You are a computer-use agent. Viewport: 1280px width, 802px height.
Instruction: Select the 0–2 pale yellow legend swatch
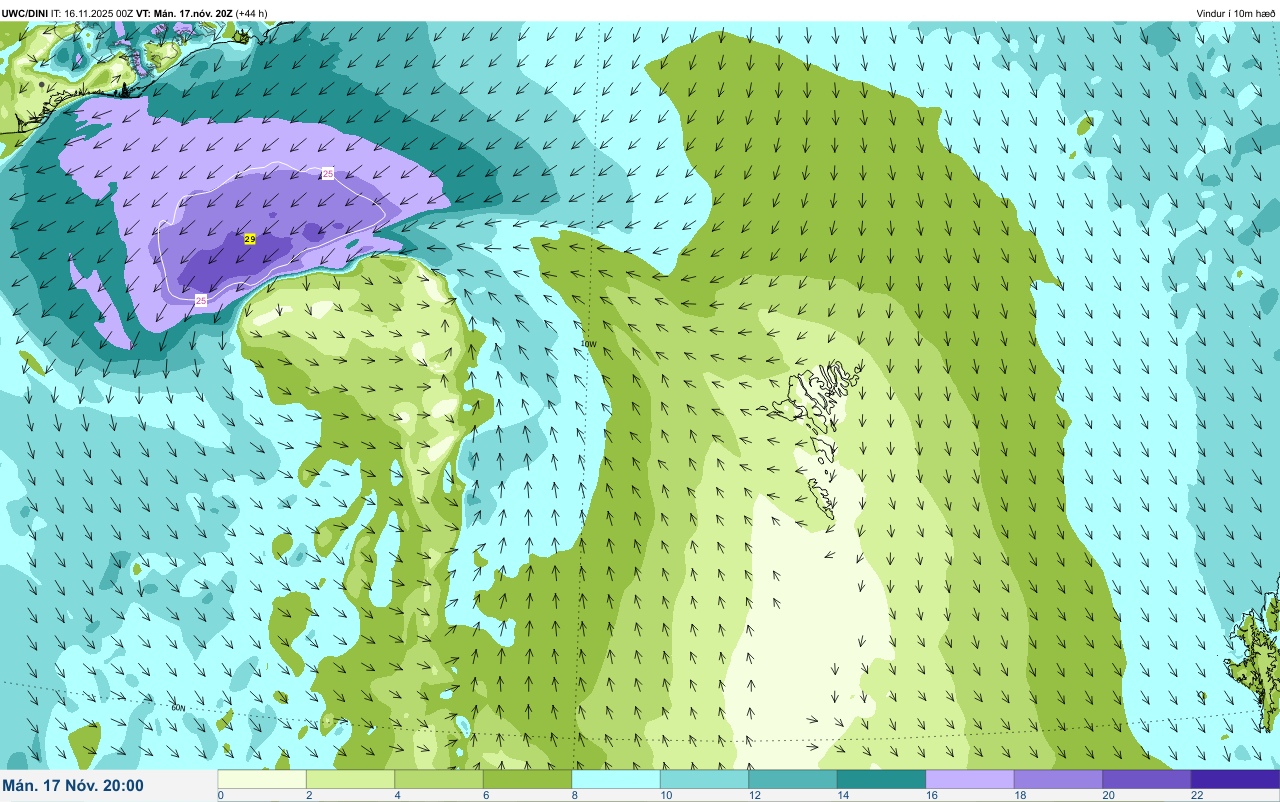(x=262, y=779)
